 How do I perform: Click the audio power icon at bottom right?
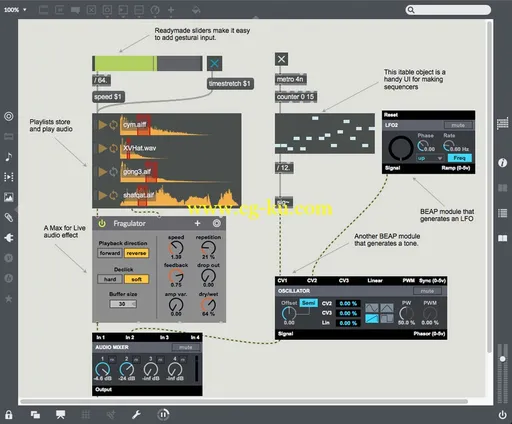pos(503,415)
